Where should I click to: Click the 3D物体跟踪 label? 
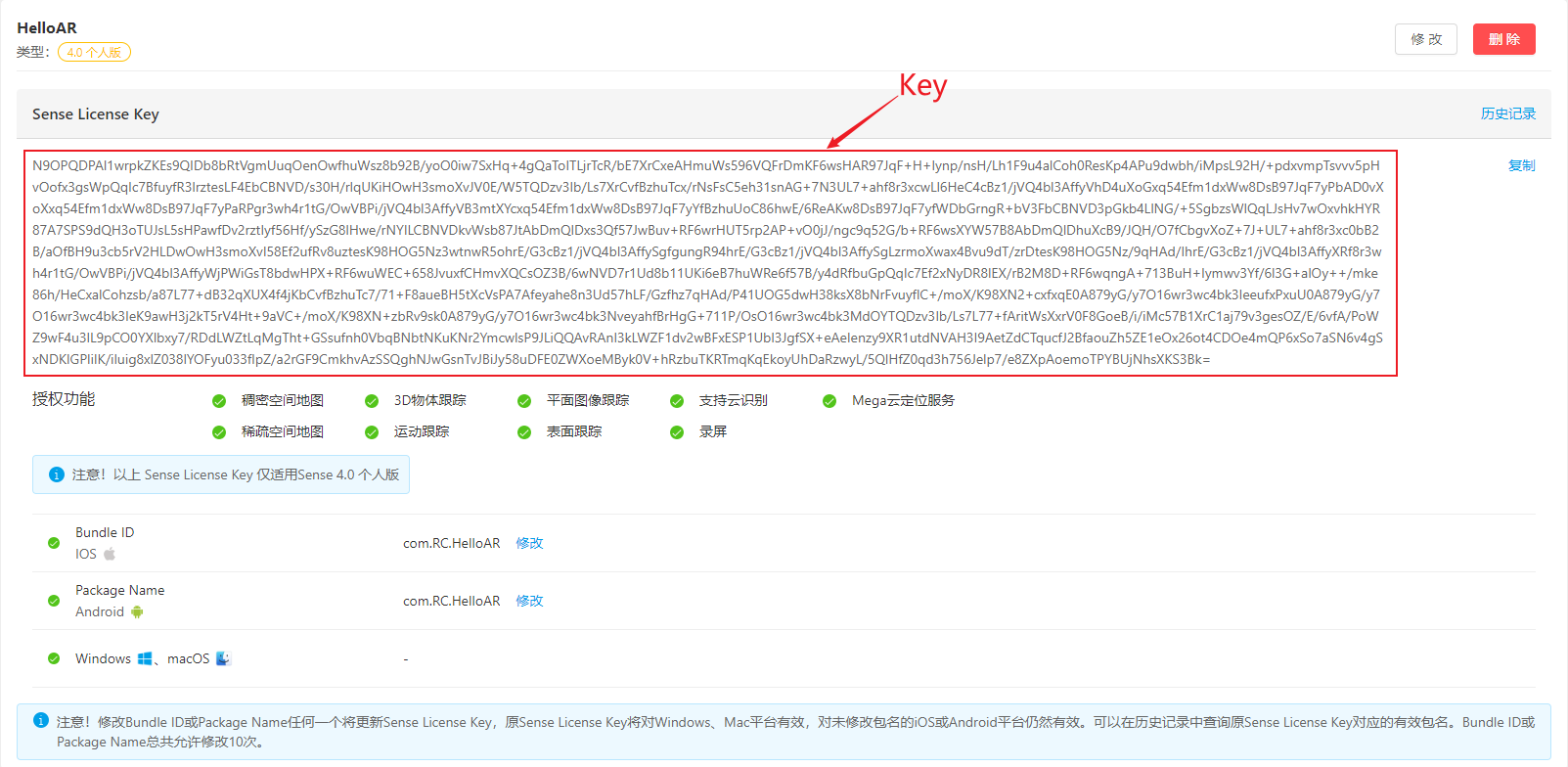click(x=430, y=400)
